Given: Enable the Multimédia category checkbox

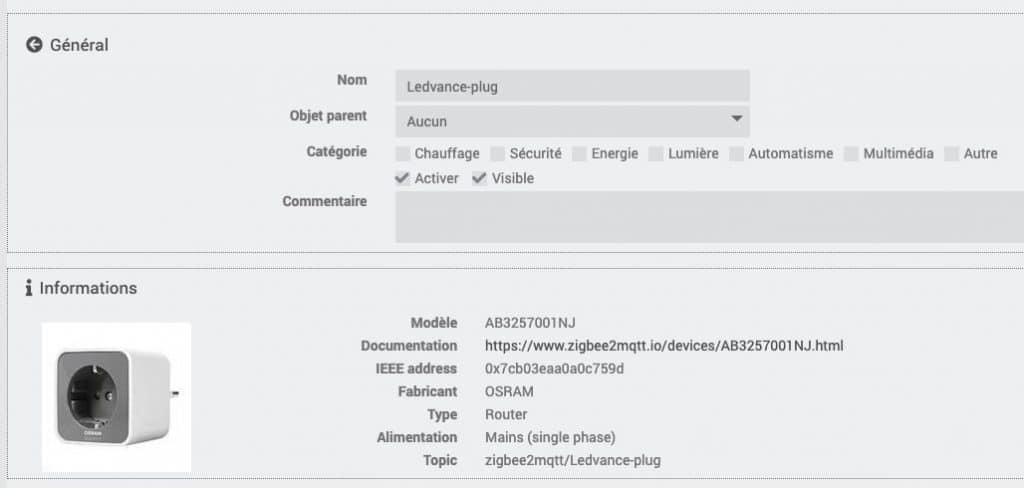Looking at the screenshot, I should point(851,154).
